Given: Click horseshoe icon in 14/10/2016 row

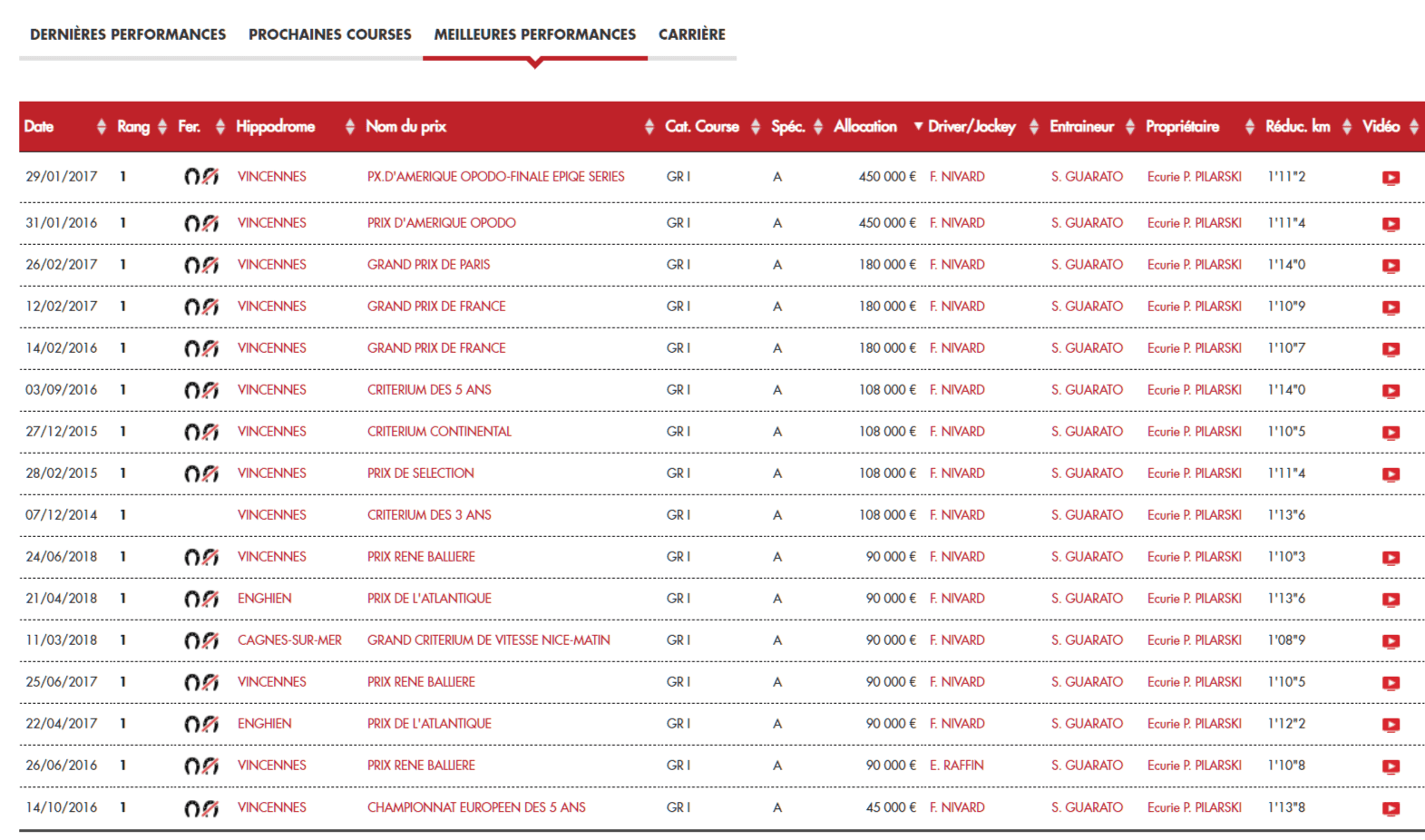Looking at the screenshot, I should (x=201, y=807).
